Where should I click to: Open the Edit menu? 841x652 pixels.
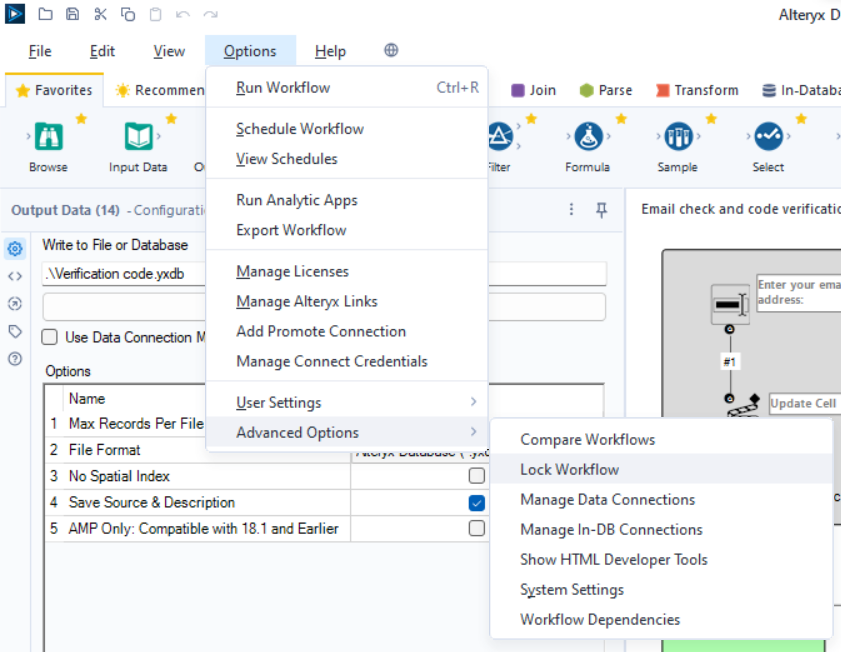[105, 51]
